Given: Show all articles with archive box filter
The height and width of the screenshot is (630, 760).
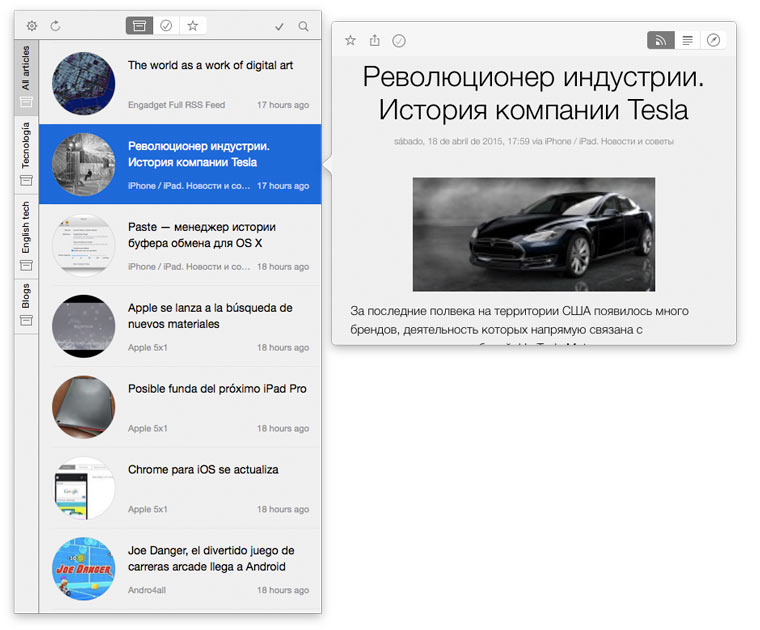Looking at the screenshot, I should pos(140,26).
